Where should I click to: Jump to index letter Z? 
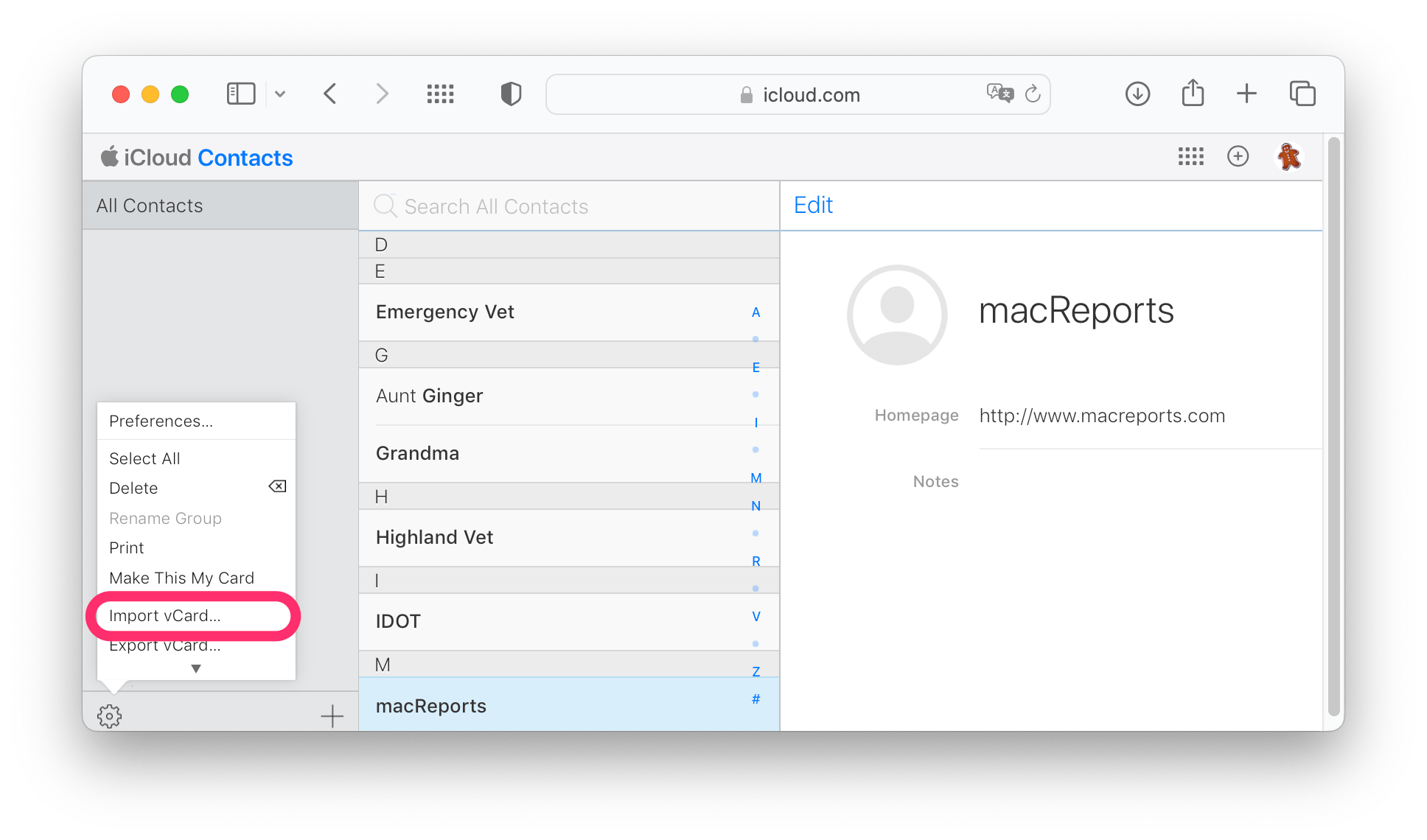tap(756, 672)
